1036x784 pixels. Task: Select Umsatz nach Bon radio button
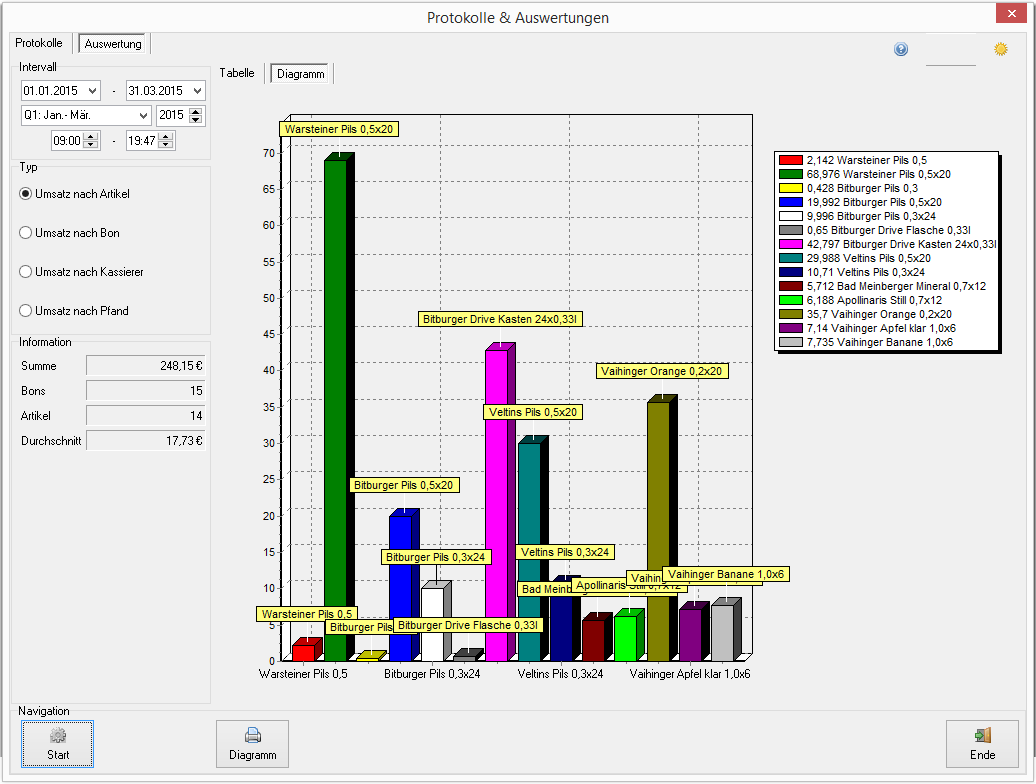(26, 232)
